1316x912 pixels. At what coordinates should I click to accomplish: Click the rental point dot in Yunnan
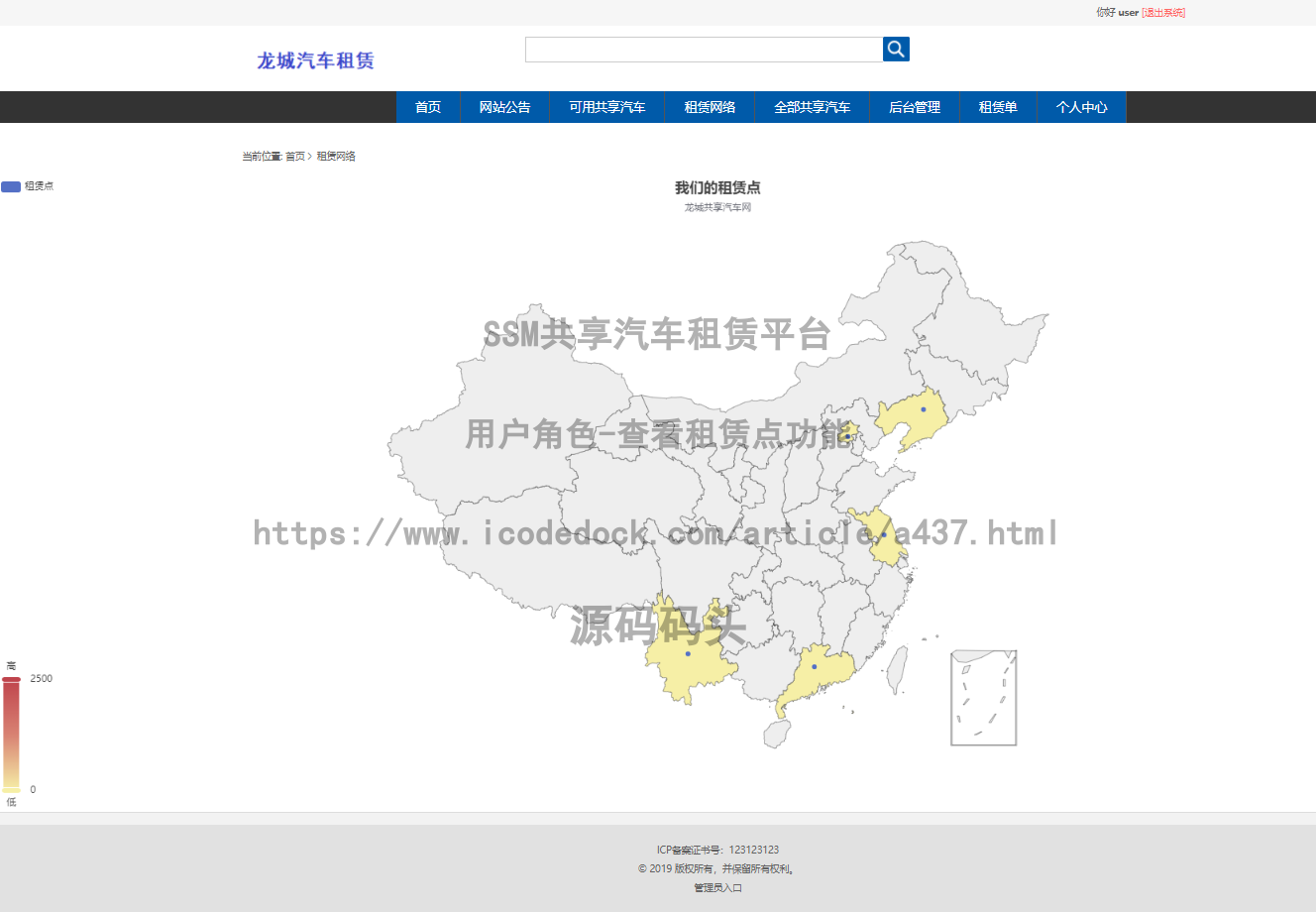click(x=688, y=654)
